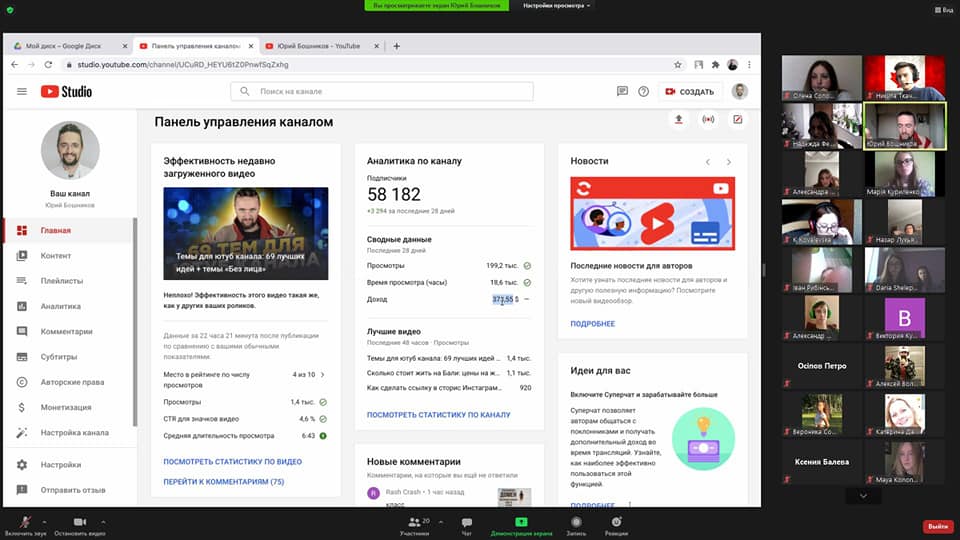Expand Zoom audio options arrow

click(44, 522)
